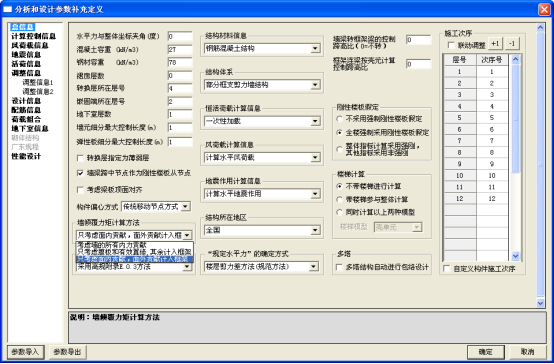
Task: Click 参数导入 button
Action: point(26,352)
